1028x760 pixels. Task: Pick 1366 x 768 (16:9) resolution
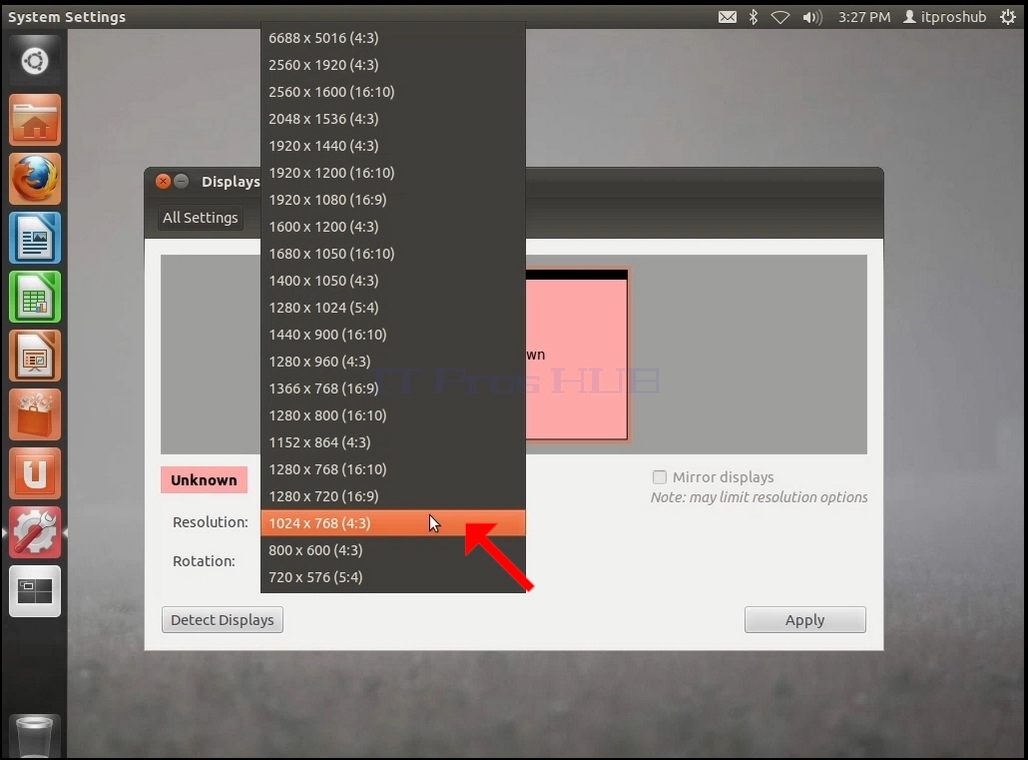[393, 388]
